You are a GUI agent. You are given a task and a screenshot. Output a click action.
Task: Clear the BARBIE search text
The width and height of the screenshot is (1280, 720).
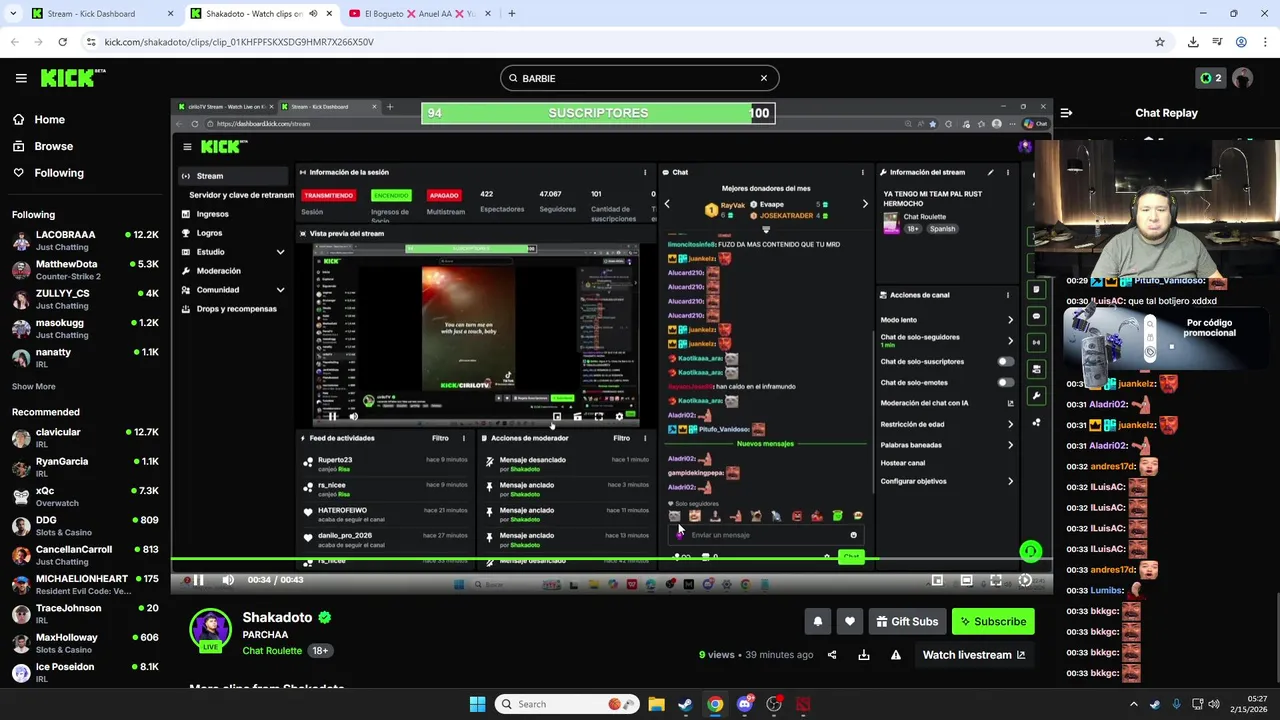763,78
